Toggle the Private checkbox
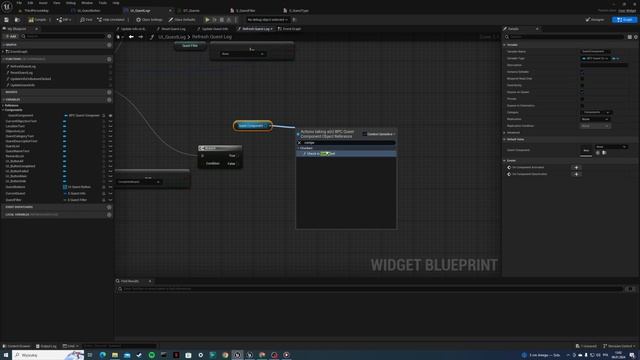This screenshot has width=640, height=360. [582, 99]
